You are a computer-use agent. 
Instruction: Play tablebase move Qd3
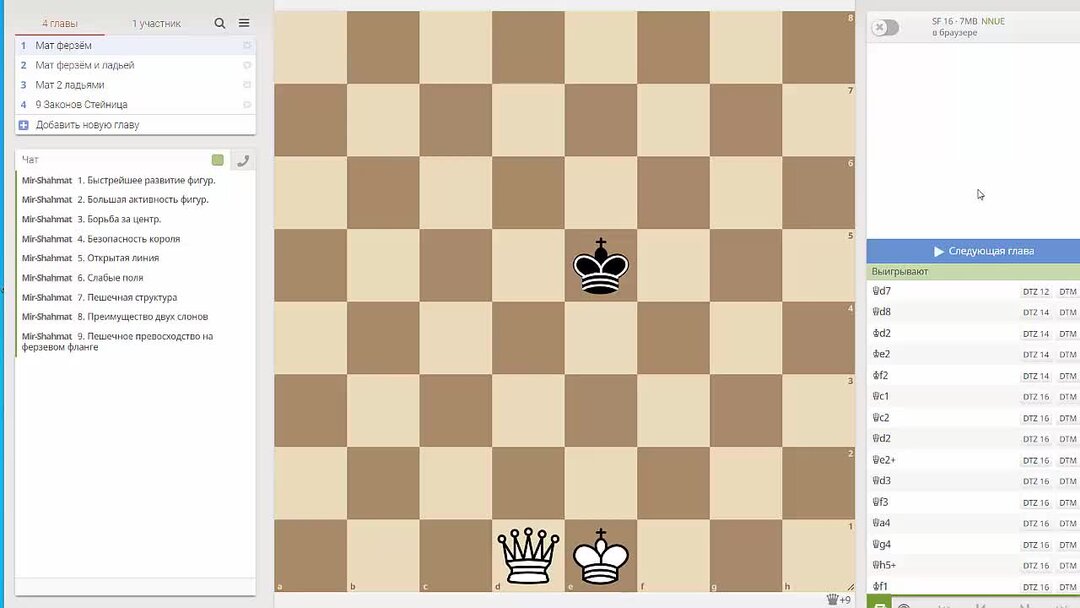[973, 481]
